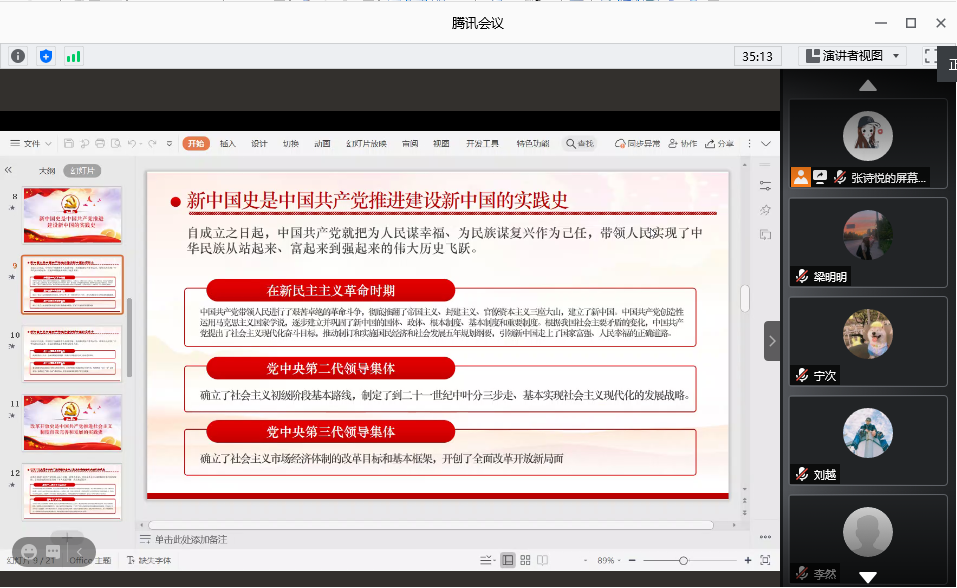Click 张诗悦's muted microphone icon
Viewport: 957px width, 588px height.
coord(840,178)
